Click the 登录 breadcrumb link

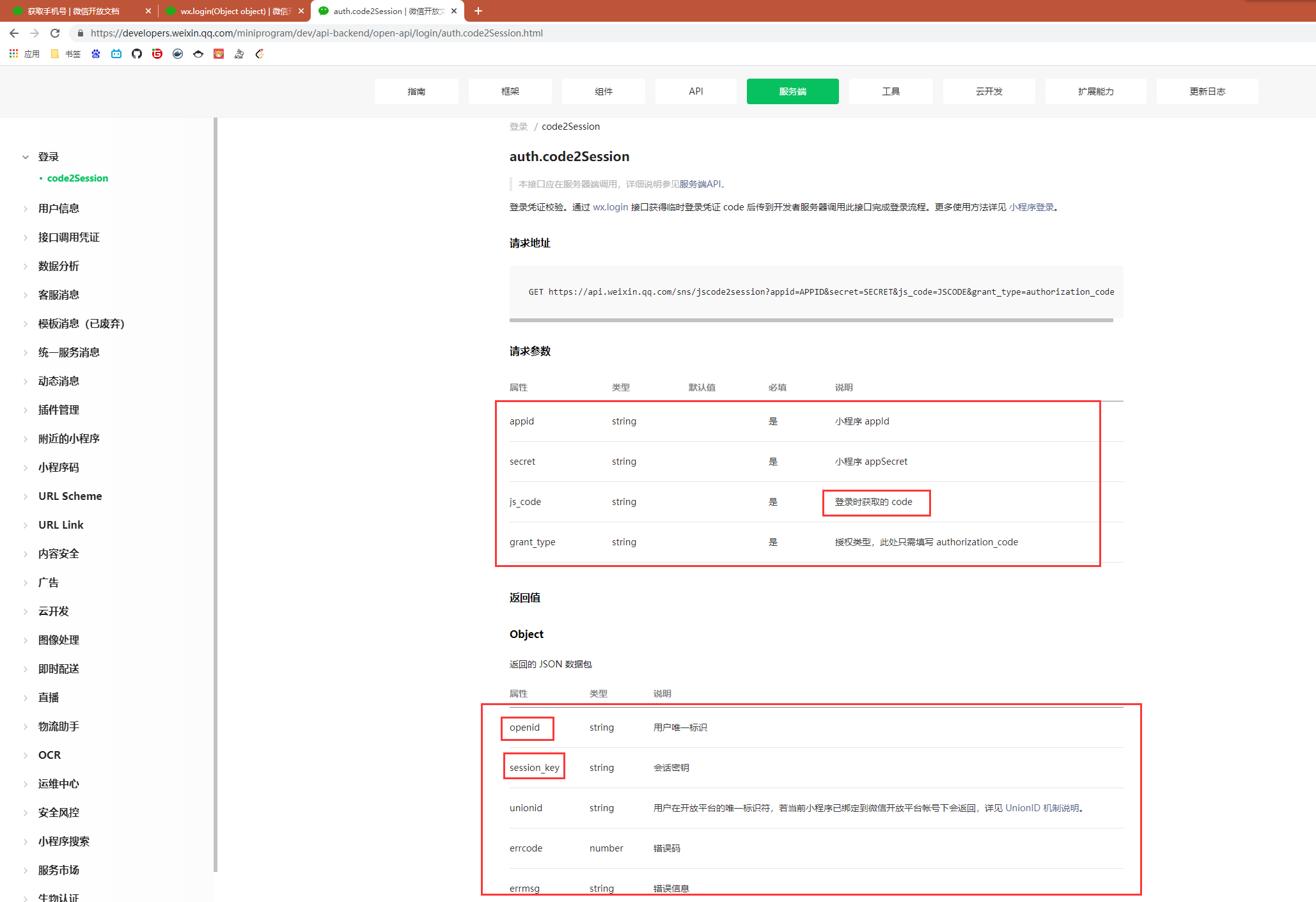tap(519, 127)
